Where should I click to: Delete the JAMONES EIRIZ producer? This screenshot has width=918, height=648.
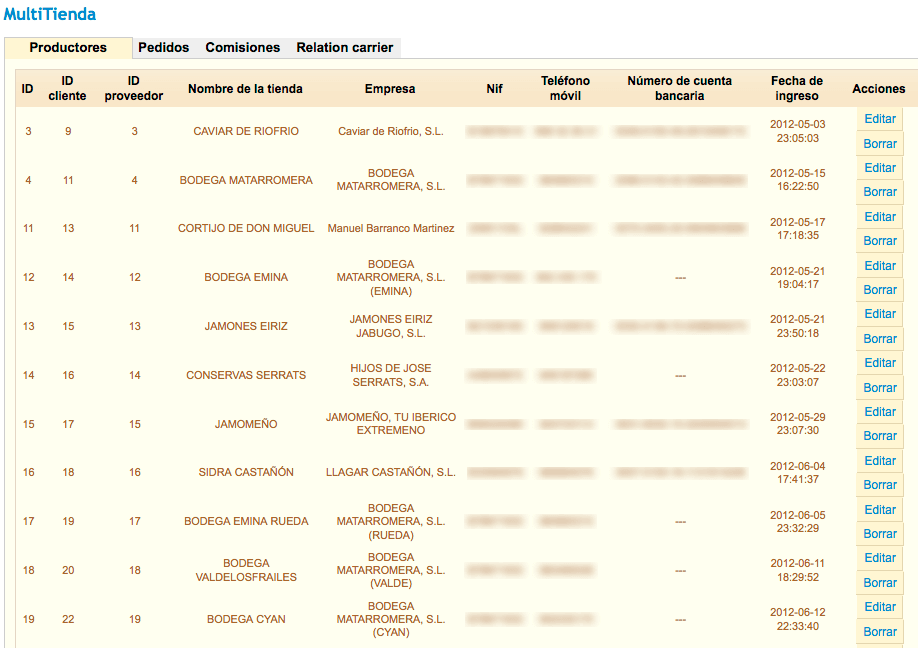click(880, 339)
